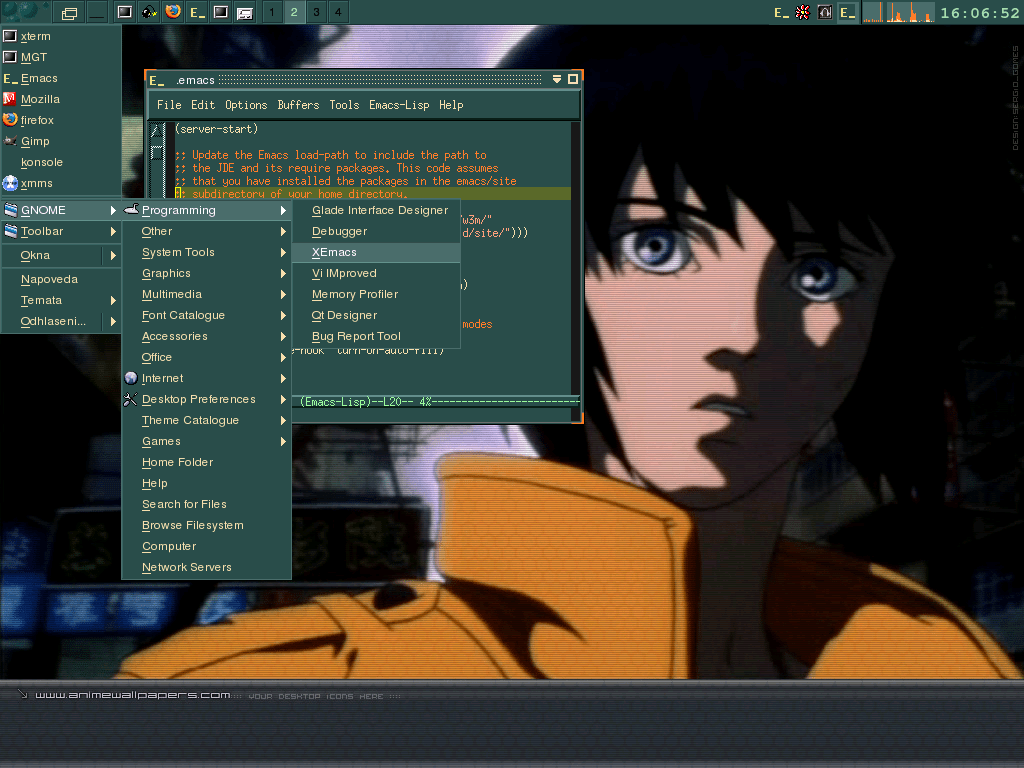This screenshot has height=768, width=1024.
Task: Expand the Multimedia submenu arrow
Action: (x=283, y=294)
